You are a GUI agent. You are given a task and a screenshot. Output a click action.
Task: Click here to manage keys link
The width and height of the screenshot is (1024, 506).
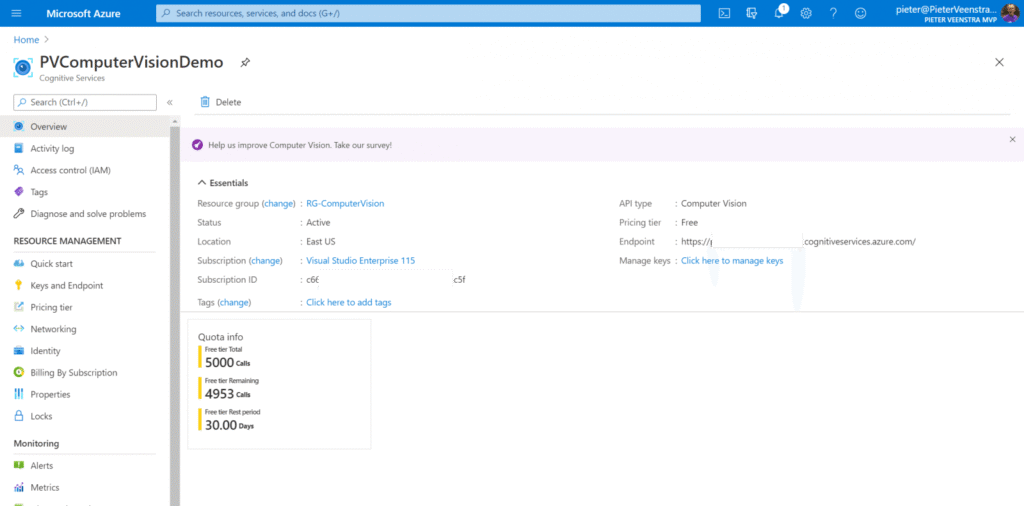[x=732, y=261]
